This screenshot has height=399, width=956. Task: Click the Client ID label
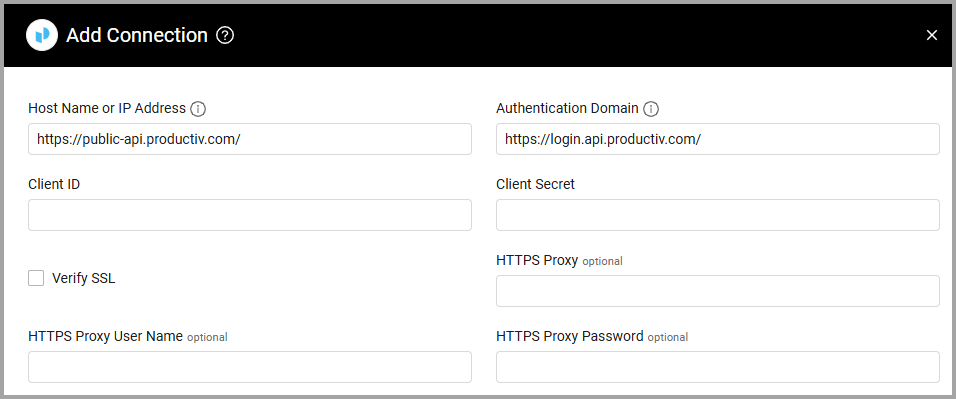pyautogui.click(x=54, y=184)
